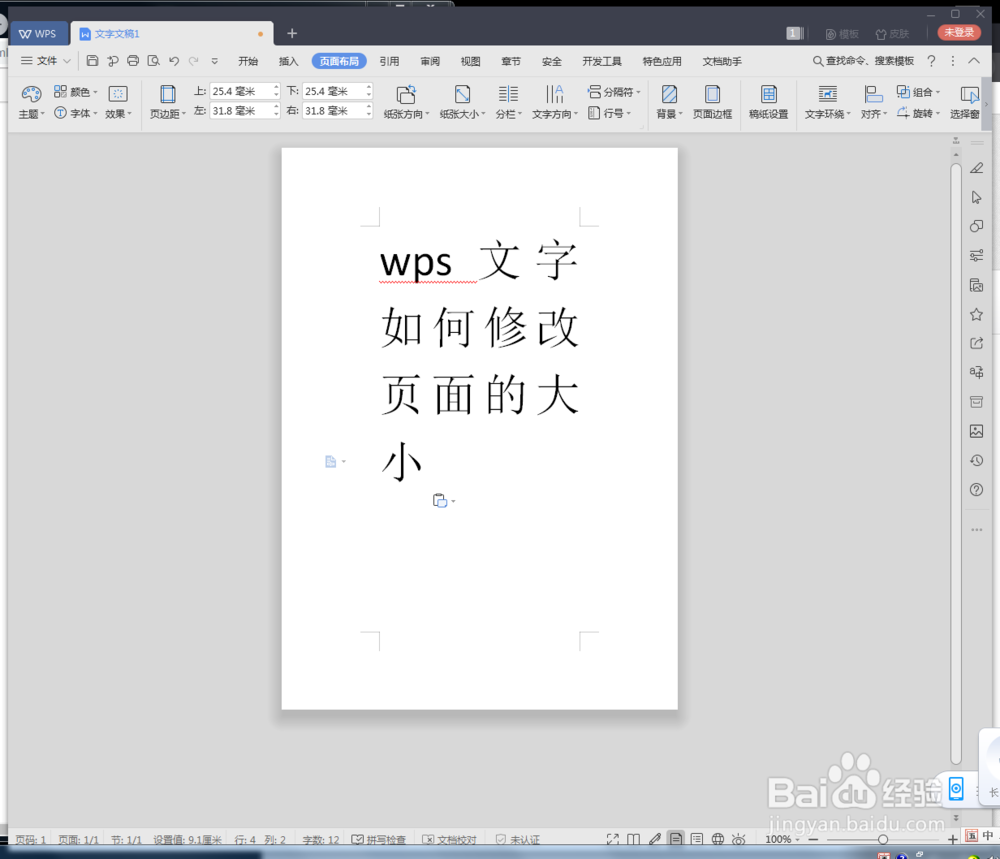Click share icon in right sidebar
The height and width of the screenshot is (859, 1000).
[x=976, y=343]
